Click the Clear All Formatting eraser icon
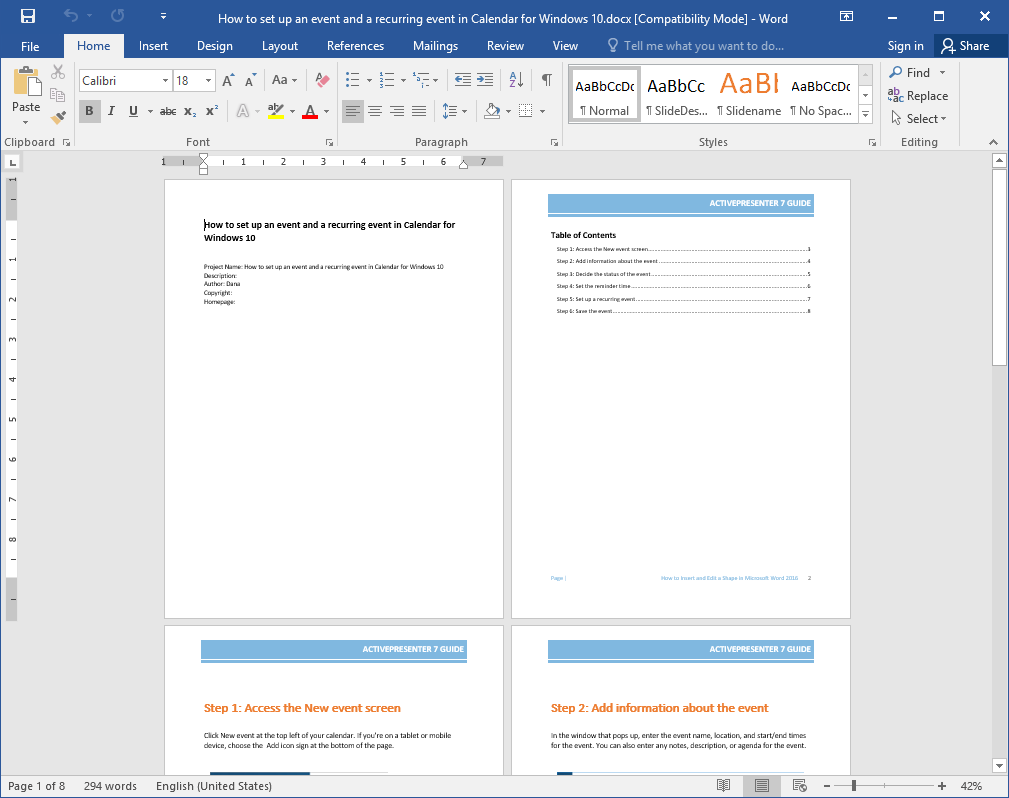Viewport: 1009px width, 798px height. pyautogui.click(x=322, y=80)
